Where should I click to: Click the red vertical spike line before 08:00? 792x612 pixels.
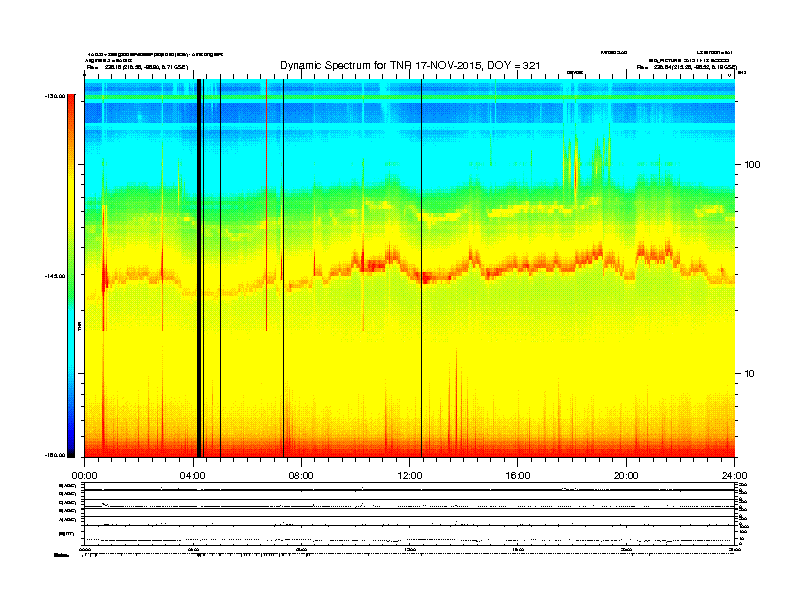pyautogui.click(x=267, y=205)
